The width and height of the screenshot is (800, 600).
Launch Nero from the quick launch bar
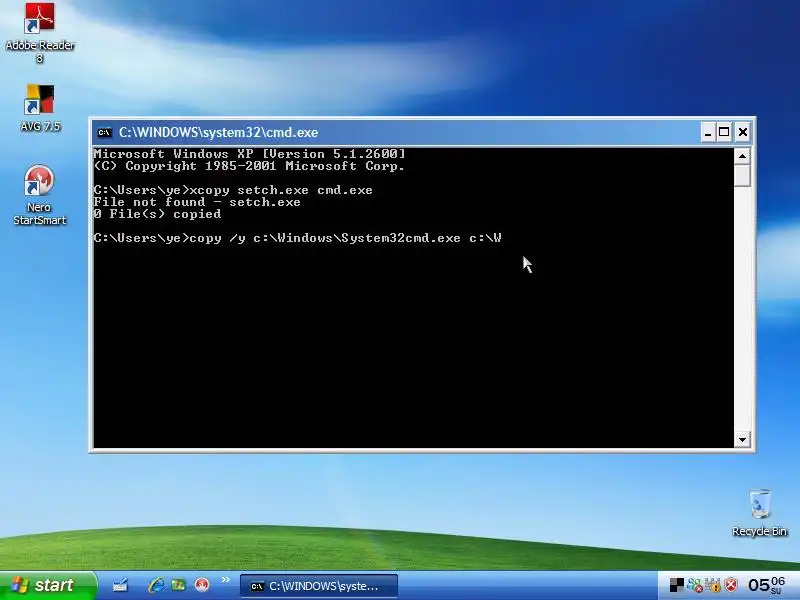click(x=202, y=585)
